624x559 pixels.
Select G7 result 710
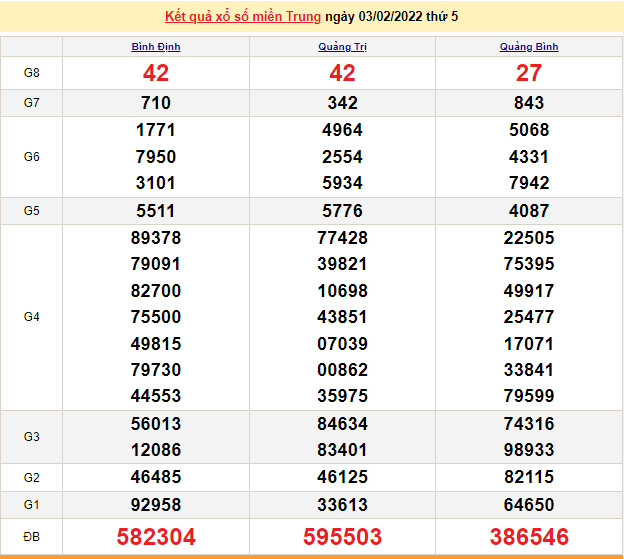click(x=156, y=103)
